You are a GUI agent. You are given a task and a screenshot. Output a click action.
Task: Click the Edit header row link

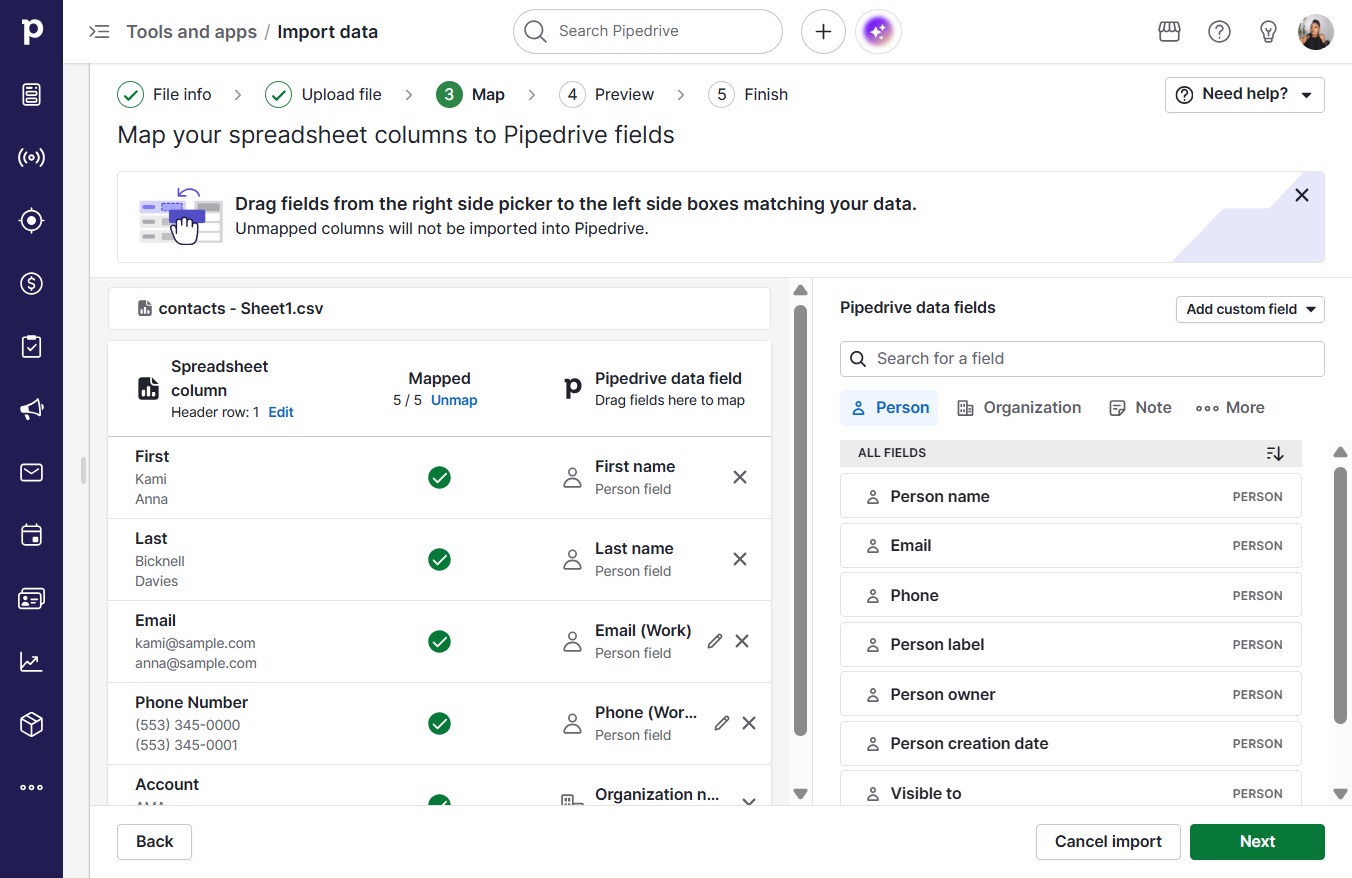coord(281,412)
